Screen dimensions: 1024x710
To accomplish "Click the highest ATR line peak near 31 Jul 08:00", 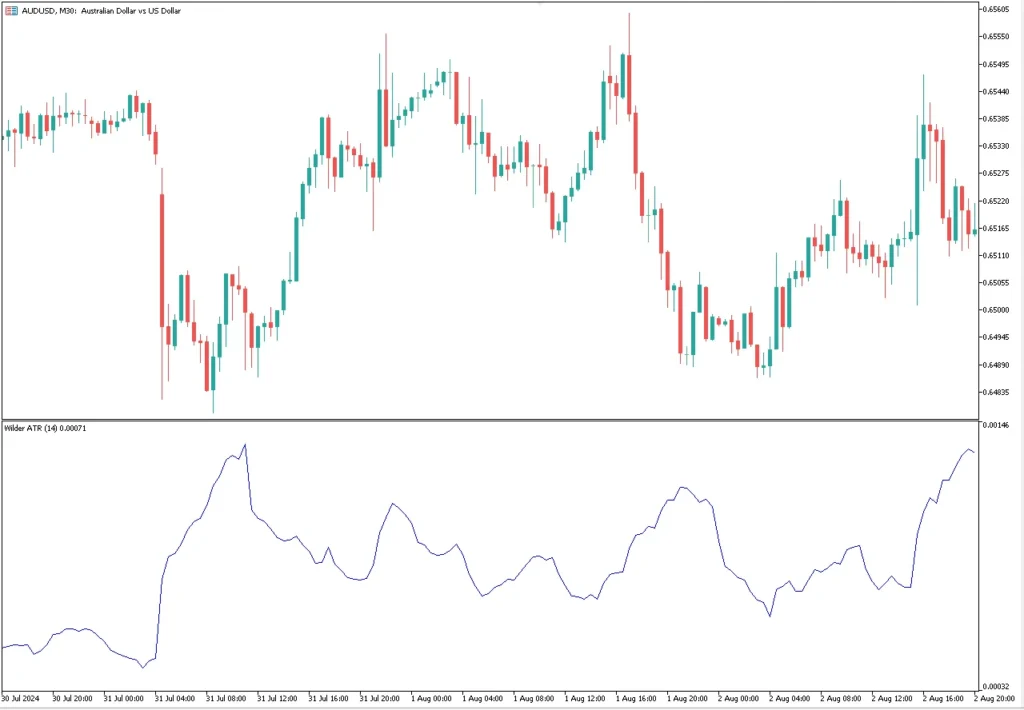I will (244, 445).
